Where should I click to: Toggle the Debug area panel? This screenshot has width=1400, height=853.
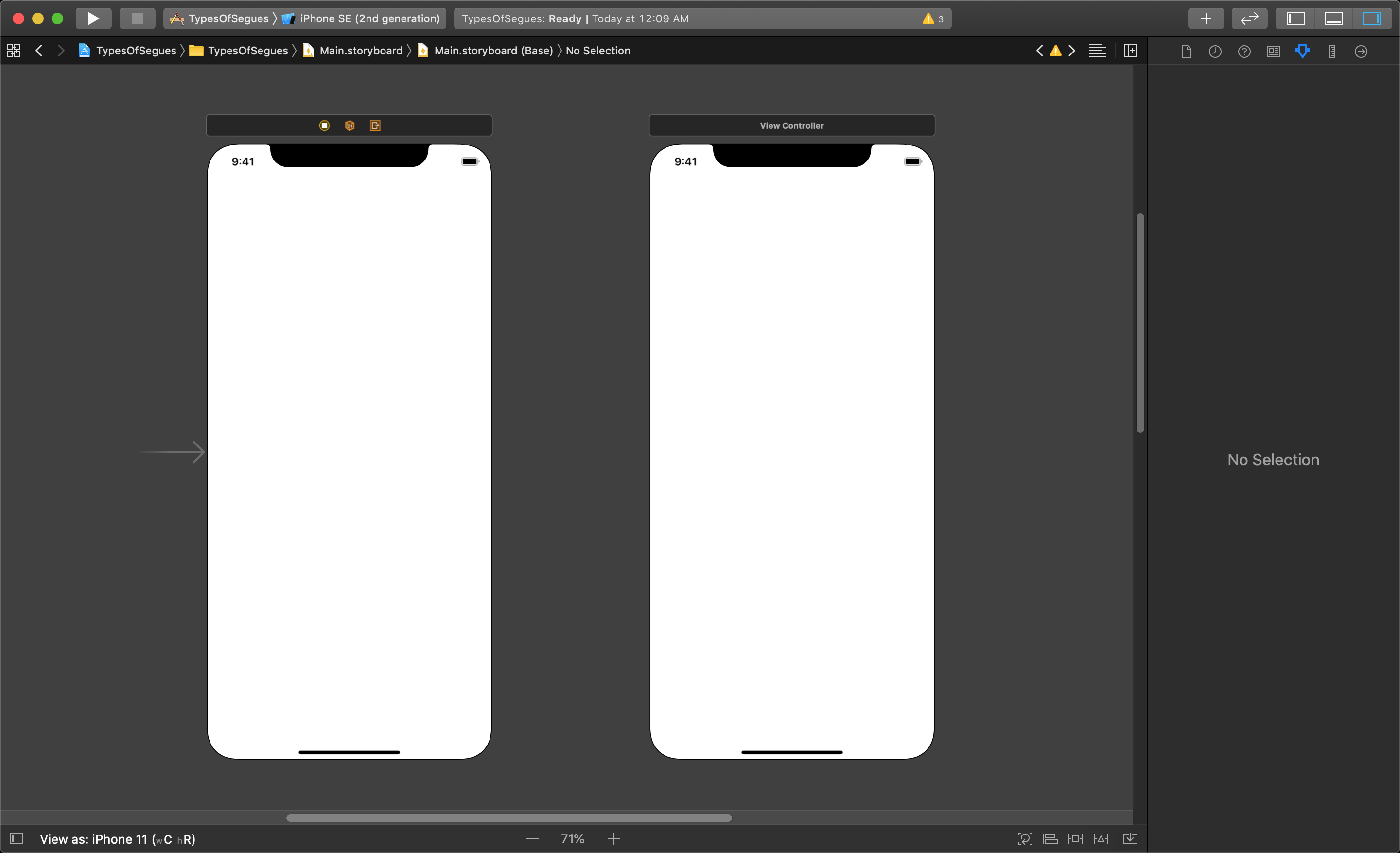[1333, 18]
